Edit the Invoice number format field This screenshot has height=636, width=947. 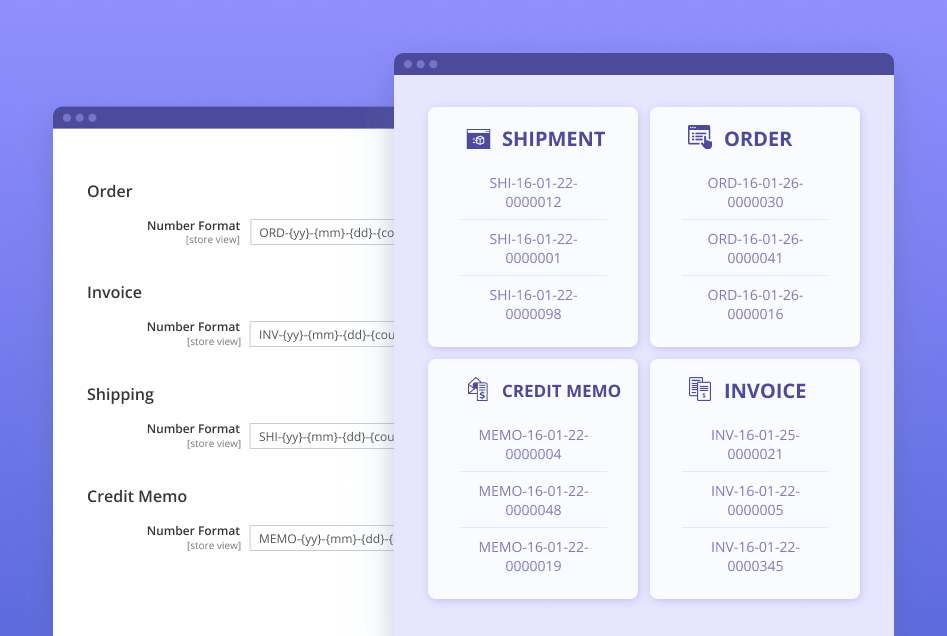[323, 335]
